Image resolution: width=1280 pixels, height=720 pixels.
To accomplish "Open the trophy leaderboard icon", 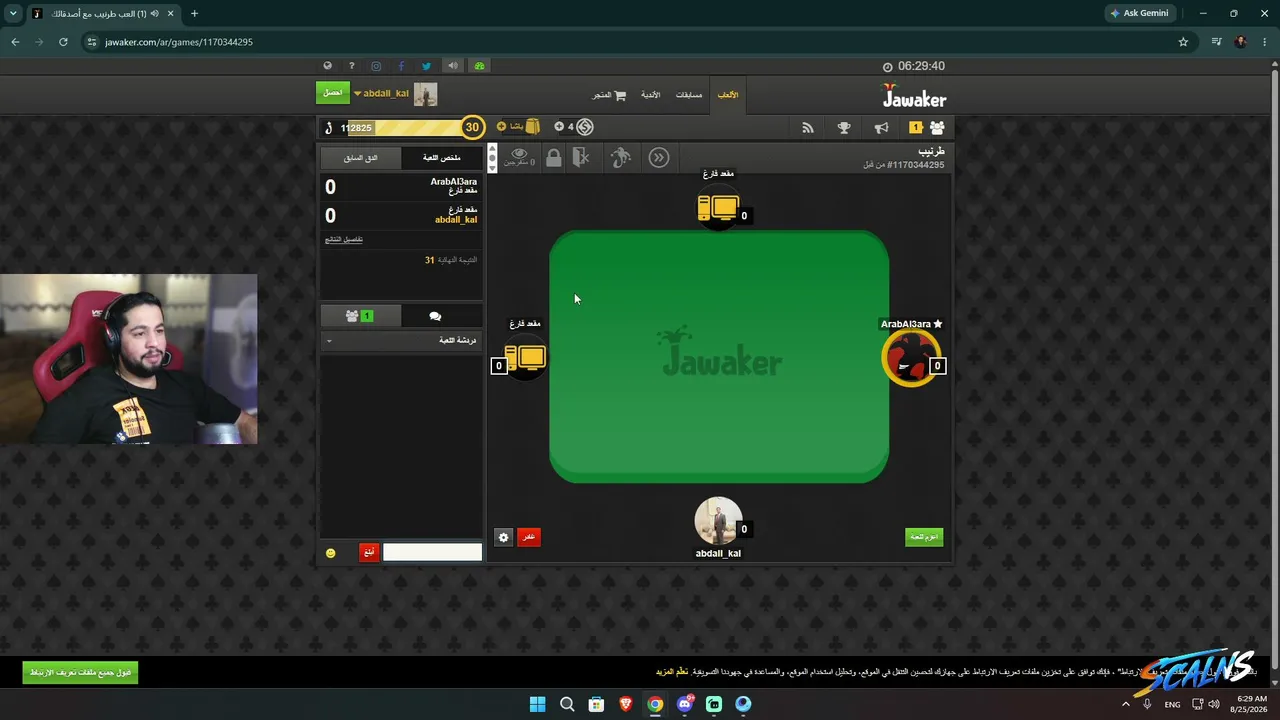I will point(844,128).
